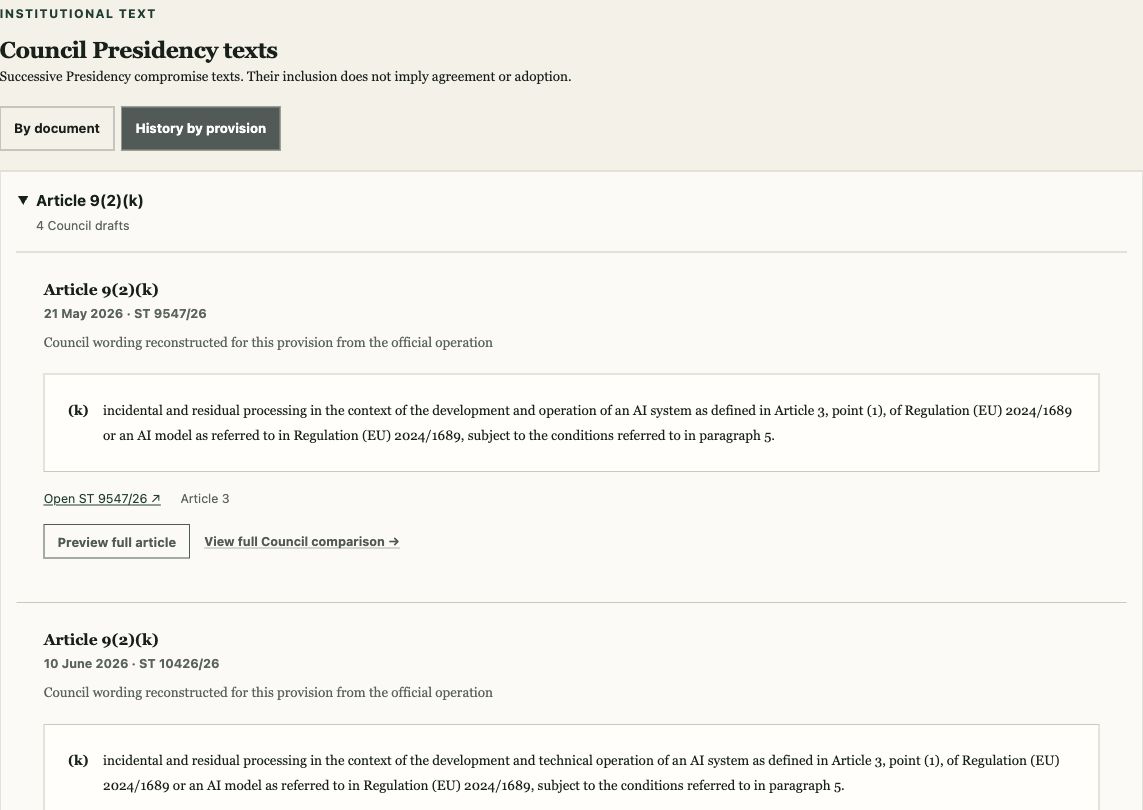Screen dimensions: 1143x810
Task: Click the 21 May 2026 · ST 9547/26 line
Action: [125, 314]
